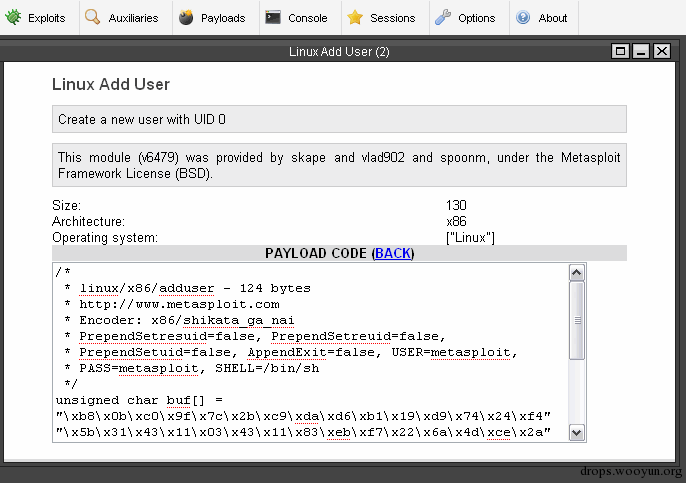This screenshot has width=686, height=483.
Task: Click the magnifier Auxiliaries icon
Action: (92, 17)
